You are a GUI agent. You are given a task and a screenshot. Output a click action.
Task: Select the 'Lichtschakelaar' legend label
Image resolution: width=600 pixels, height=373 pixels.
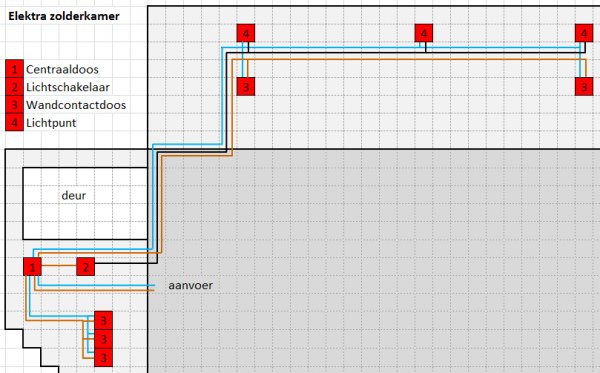[68, 87]
